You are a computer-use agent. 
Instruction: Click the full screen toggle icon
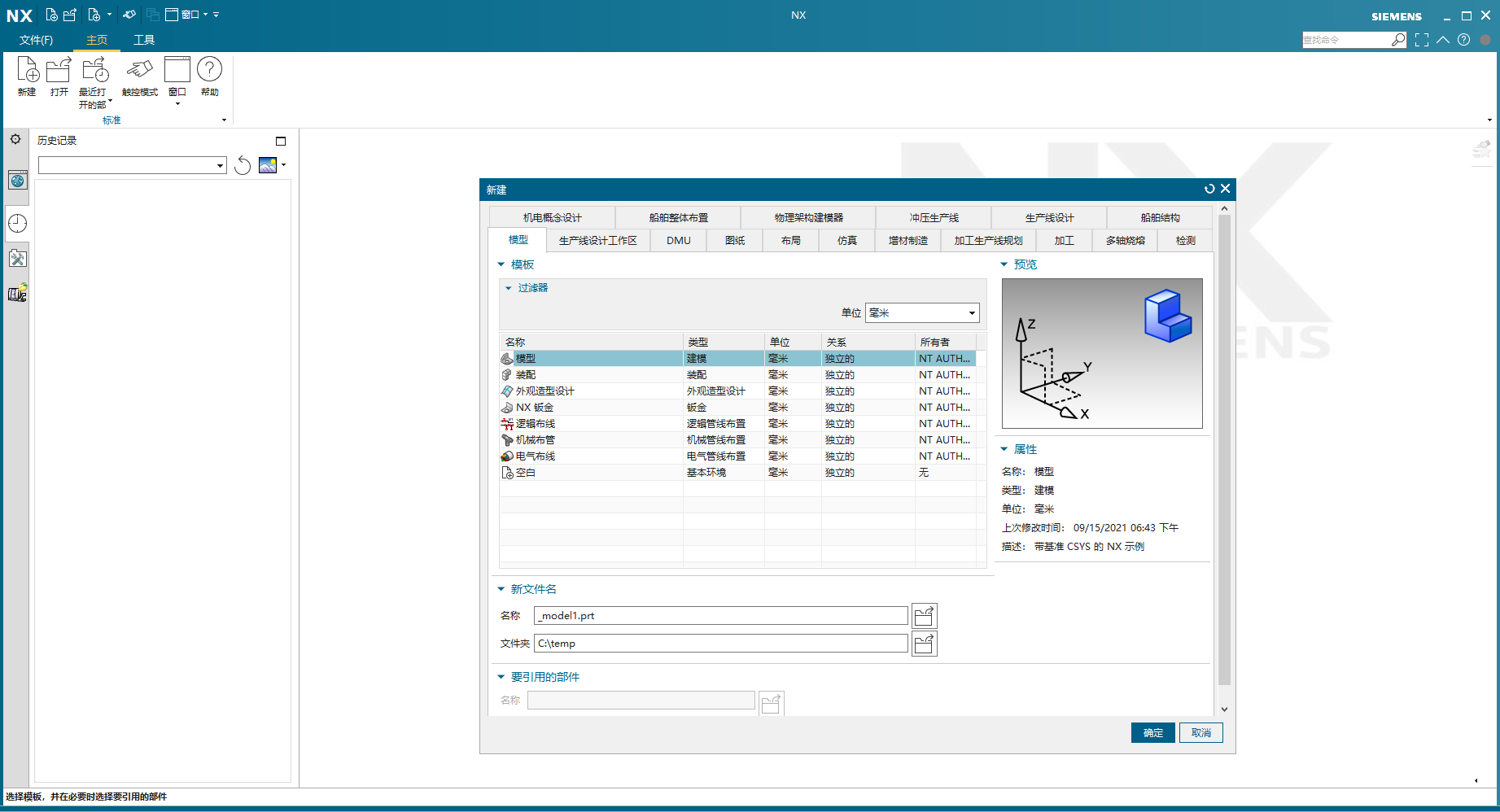tap(1422, 40)
